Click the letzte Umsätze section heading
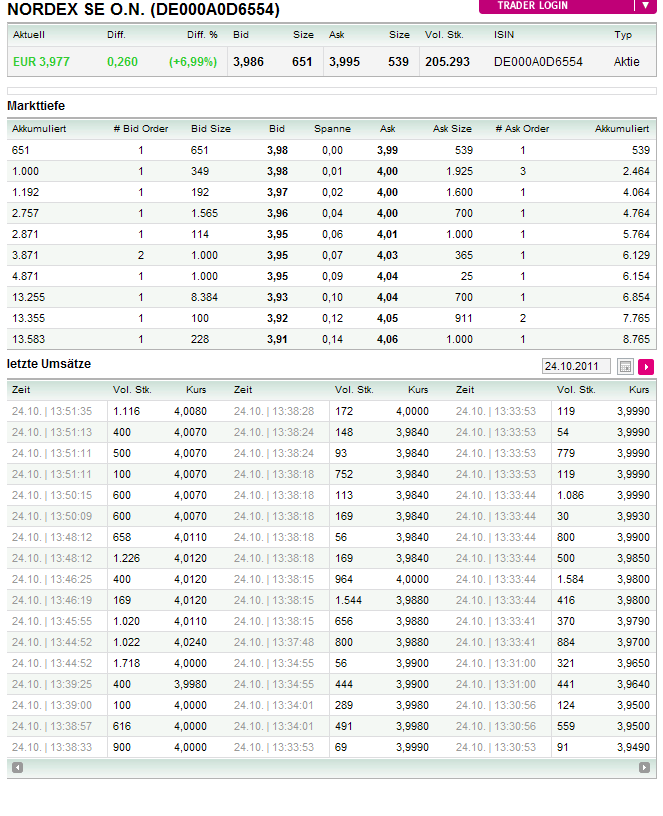 pos(49,364)
